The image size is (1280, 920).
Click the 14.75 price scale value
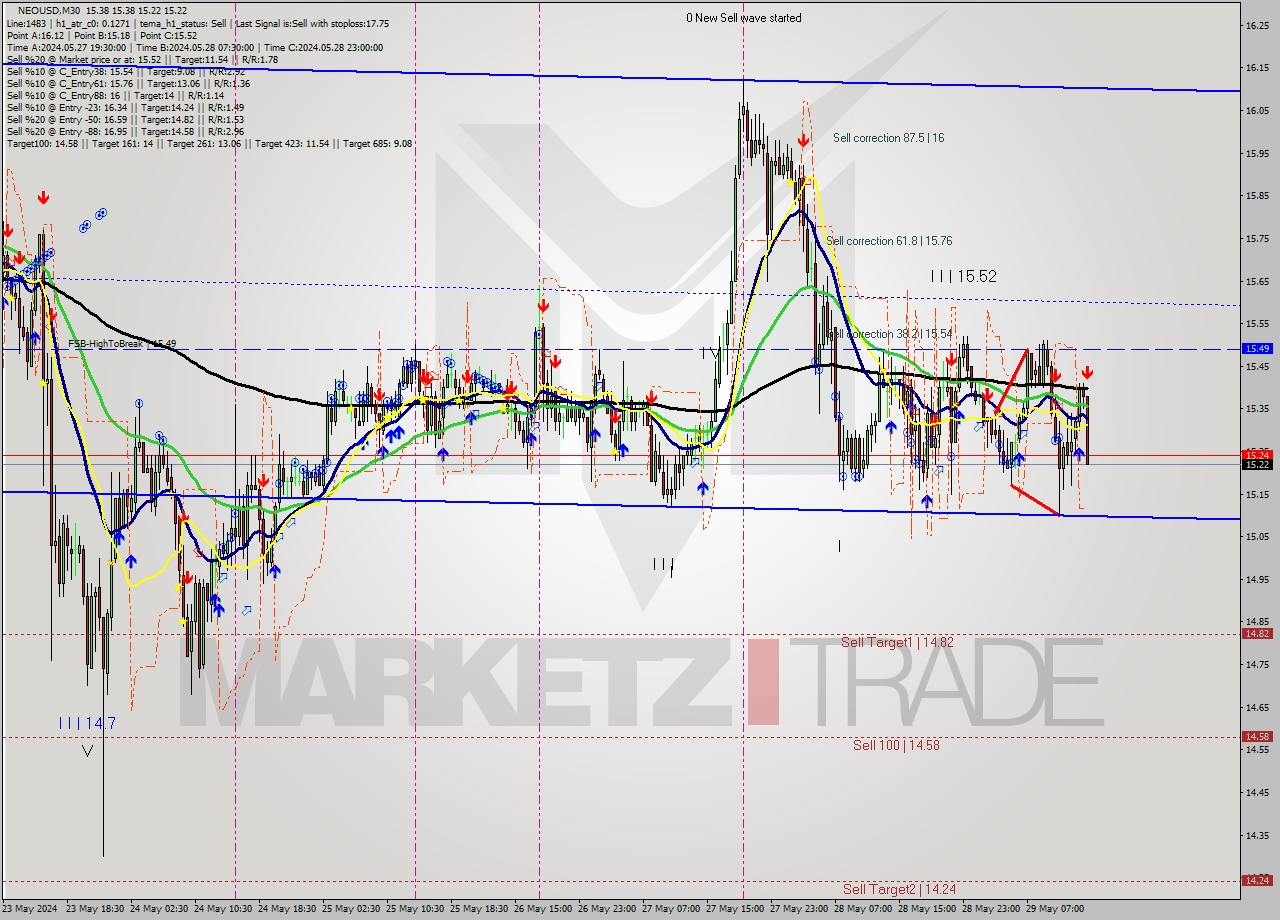click(1257, 665)
